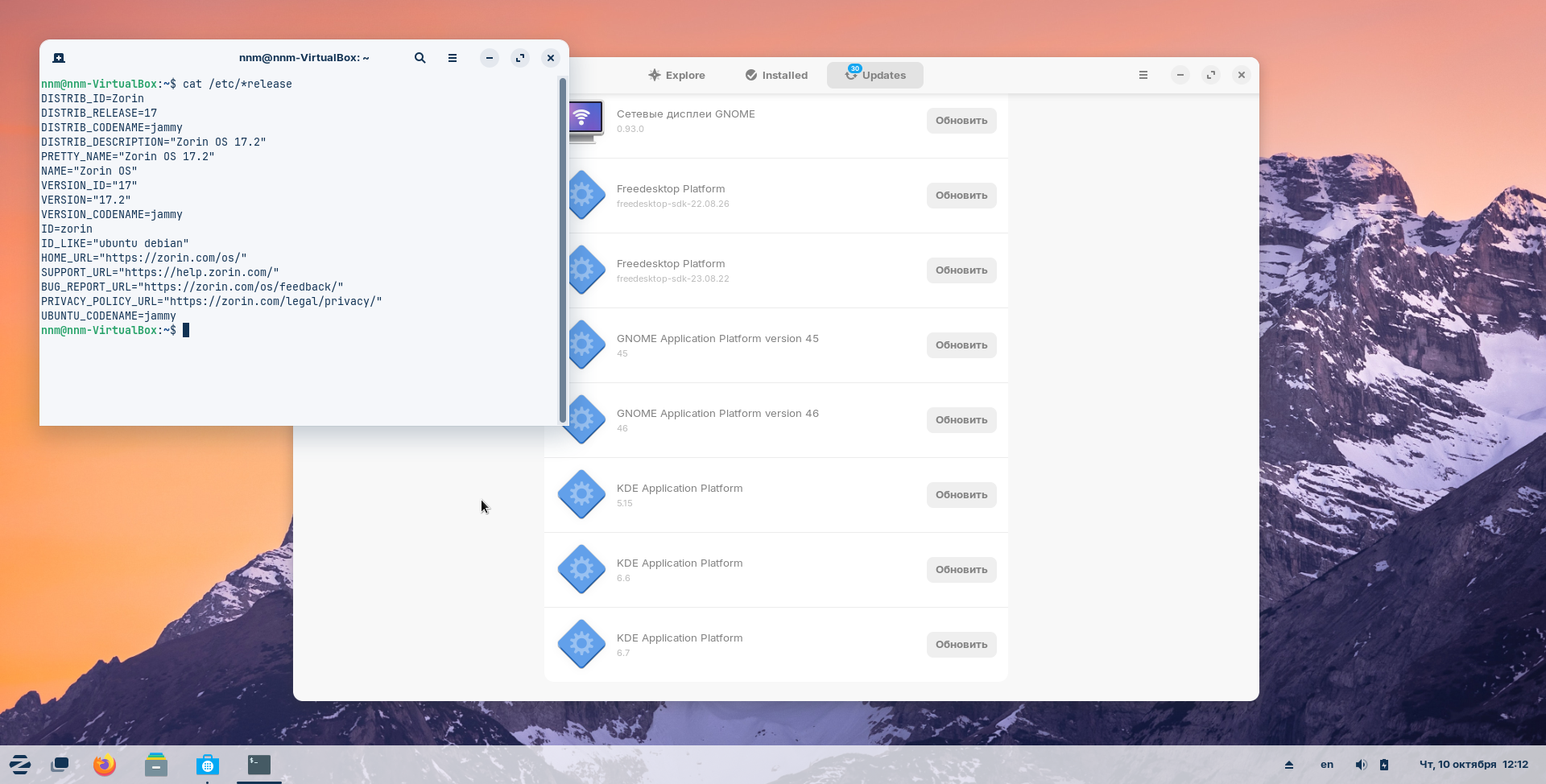This screenshot has width=1546, height=784.
Task: Click the DISTRIB_CODENAME=jammy terminal line
Action: pos(112,127)
